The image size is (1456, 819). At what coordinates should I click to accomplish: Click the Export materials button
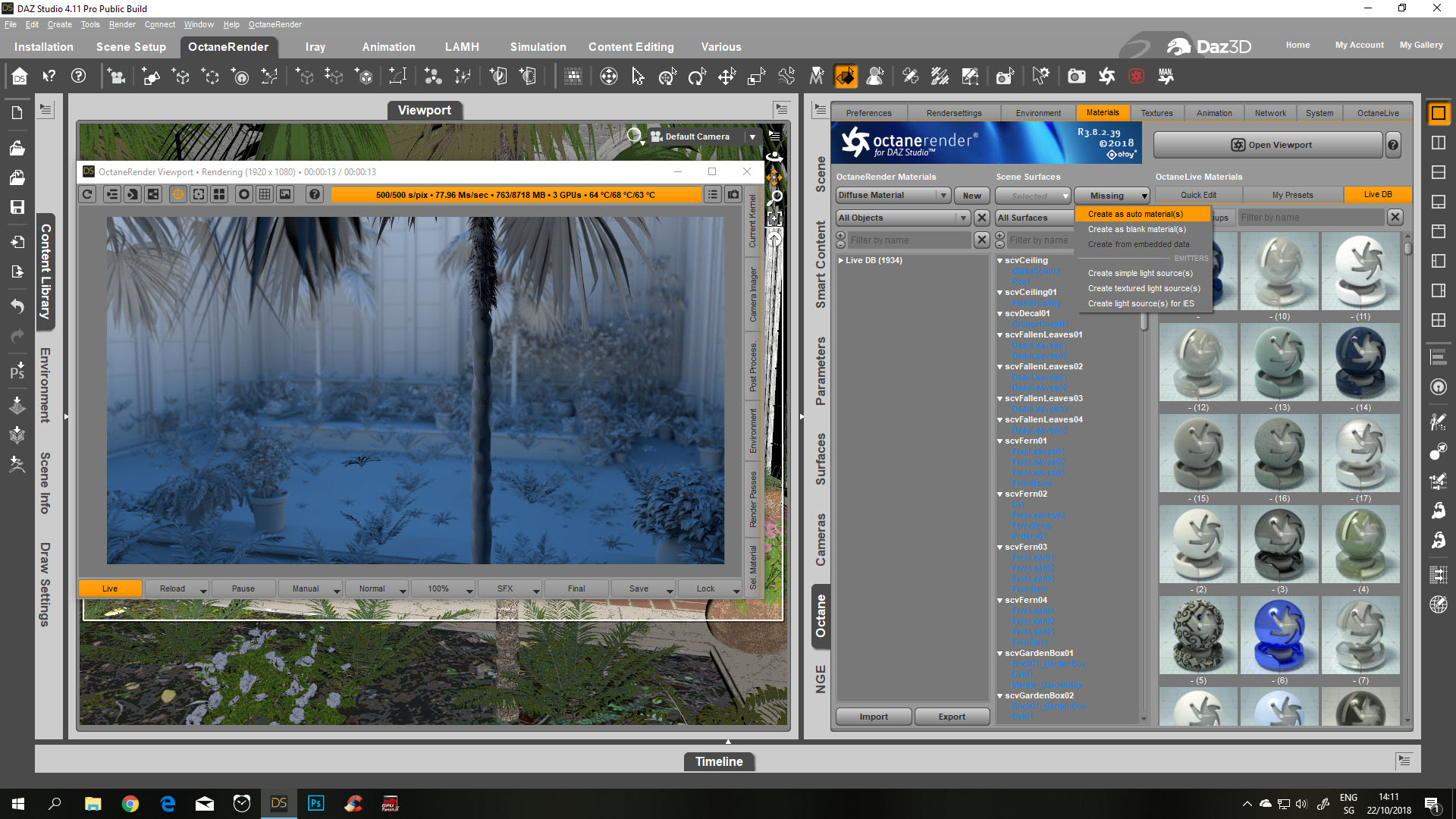(952, 717)
